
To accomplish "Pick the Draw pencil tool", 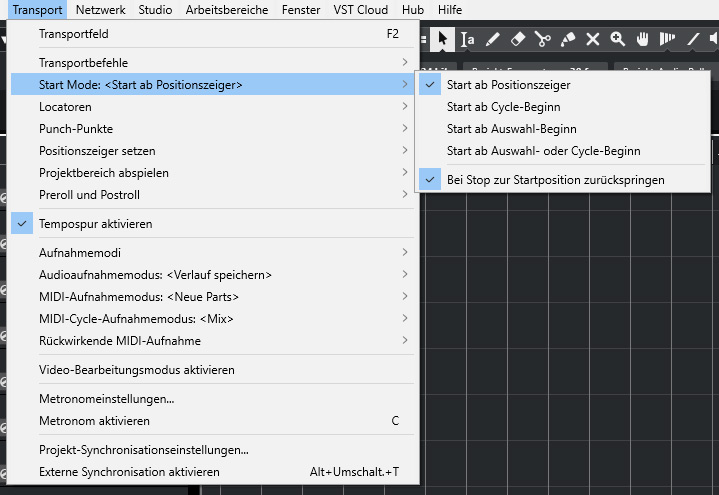I will pyautogui.click(x=492, y=39).
